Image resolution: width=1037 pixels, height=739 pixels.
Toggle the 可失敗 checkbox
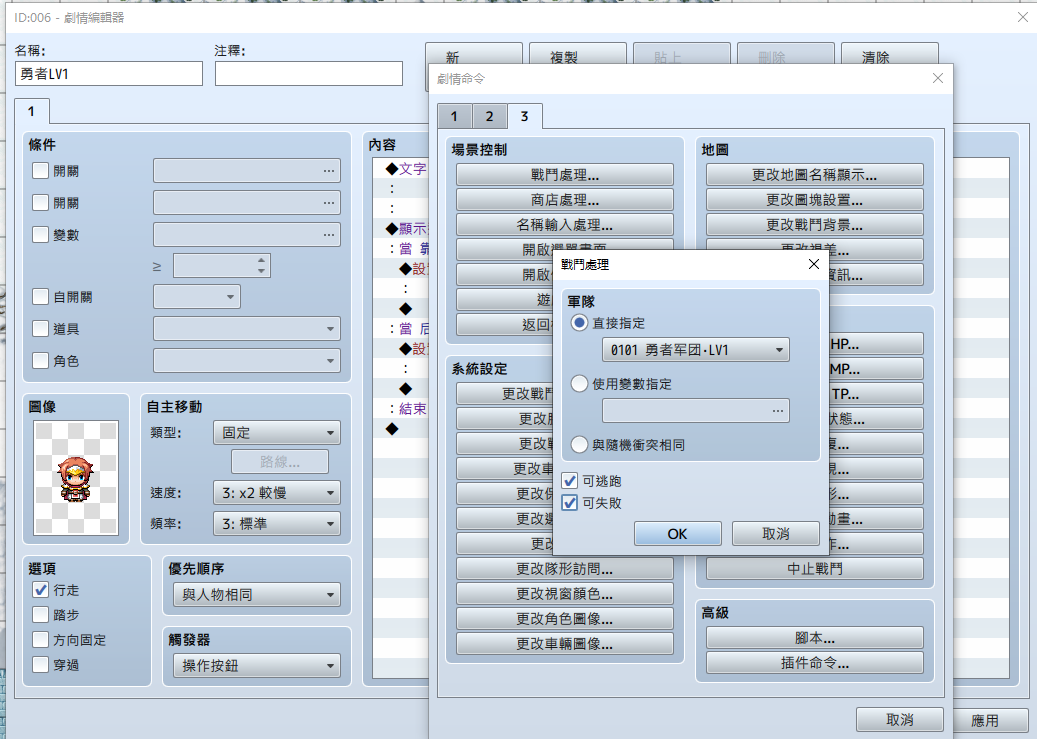pos(569,503)
